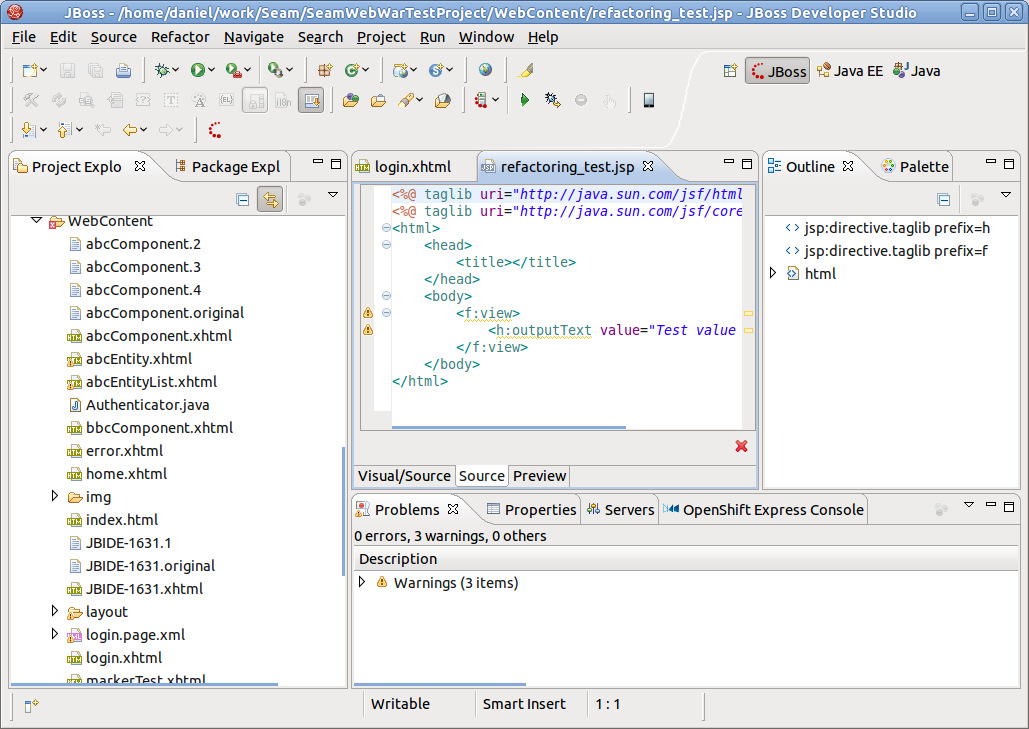The height and width of the screenshot is (729, 1029).
Task: Click the editor's horizontal scrollbar
Action: (x=508, y=427)
